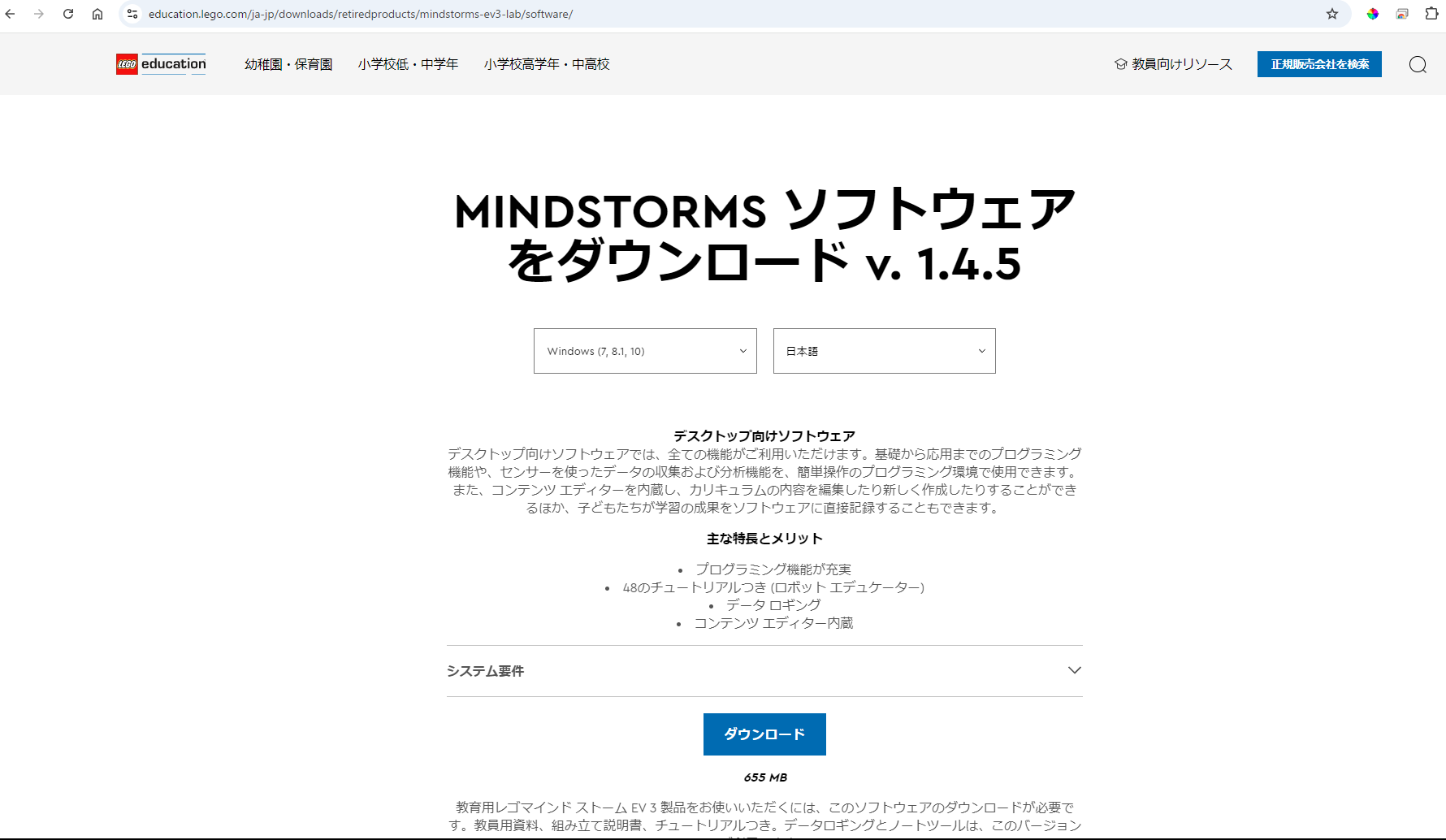Open the cast/media extension icon
1446x840 pixels.
(1402, 14)
